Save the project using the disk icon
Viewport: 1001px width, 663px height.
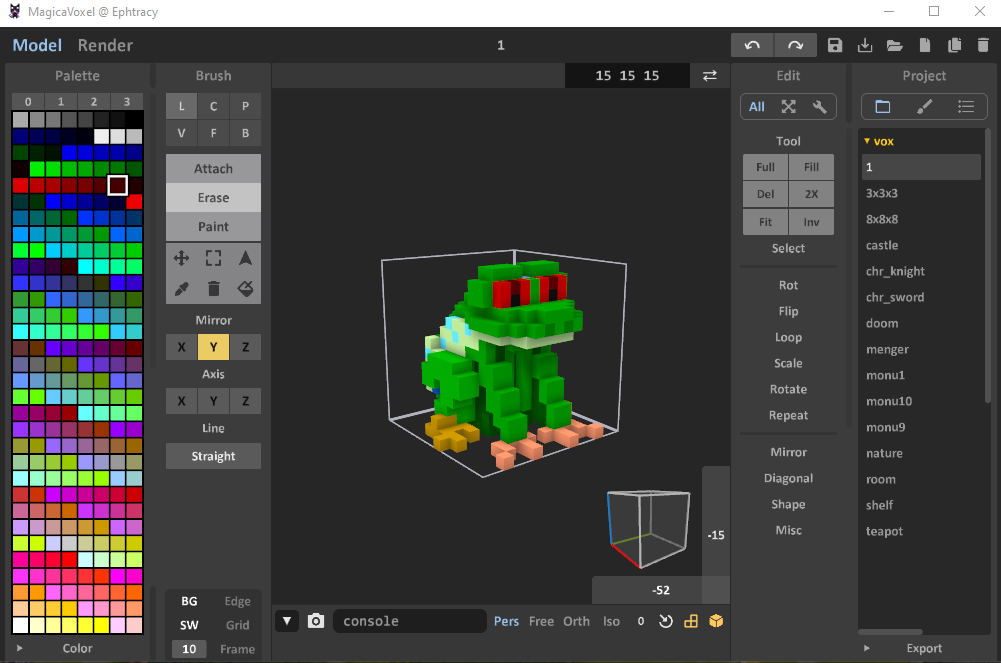click(835, 44)
